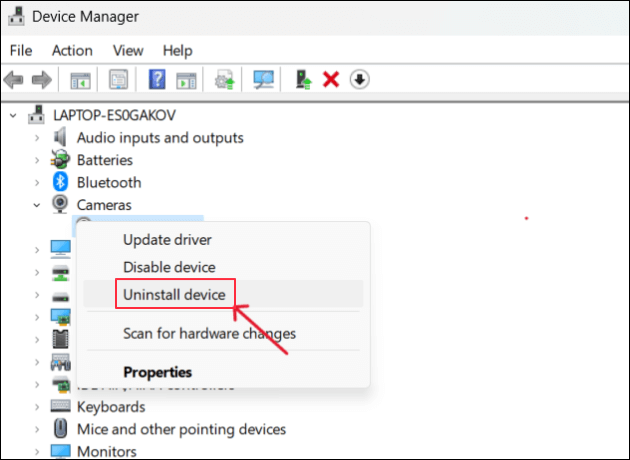Click the monitor icon beside Monitors
The image size is (630, 460).
(x=61, y=451)
